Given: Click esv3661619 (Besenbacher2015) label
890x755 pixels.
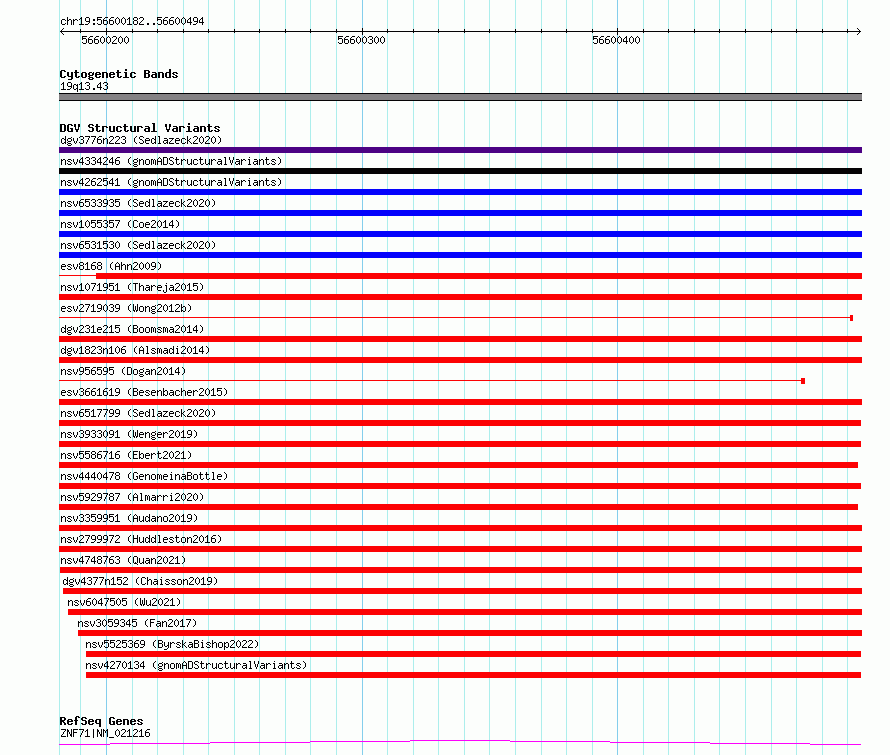Looking at the screenshot, I should [144, 392].
